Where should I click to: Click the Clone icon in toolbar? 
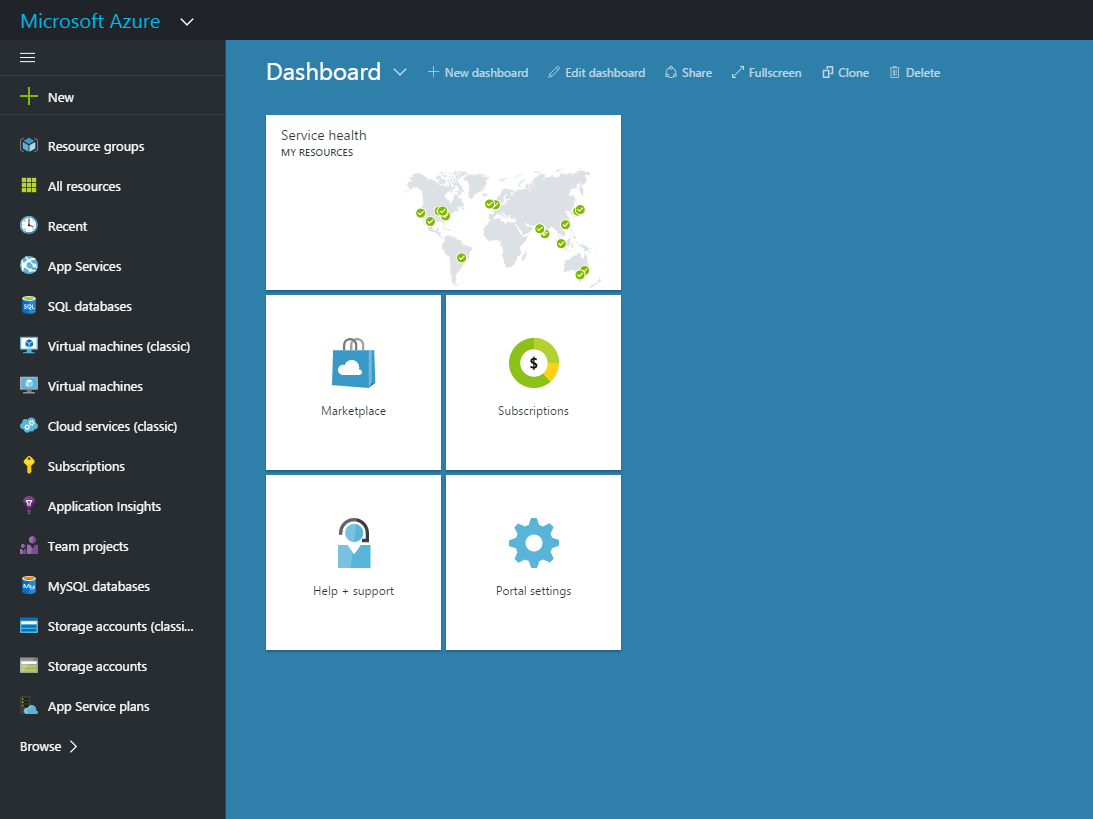tap(827, 72)
